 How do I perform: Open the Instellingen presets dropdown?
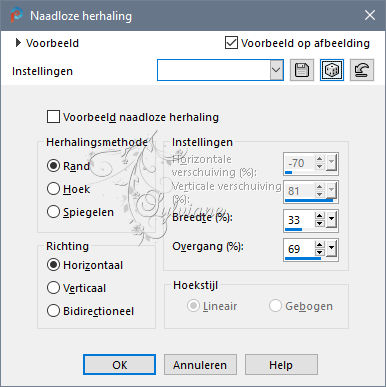[277, 70]
